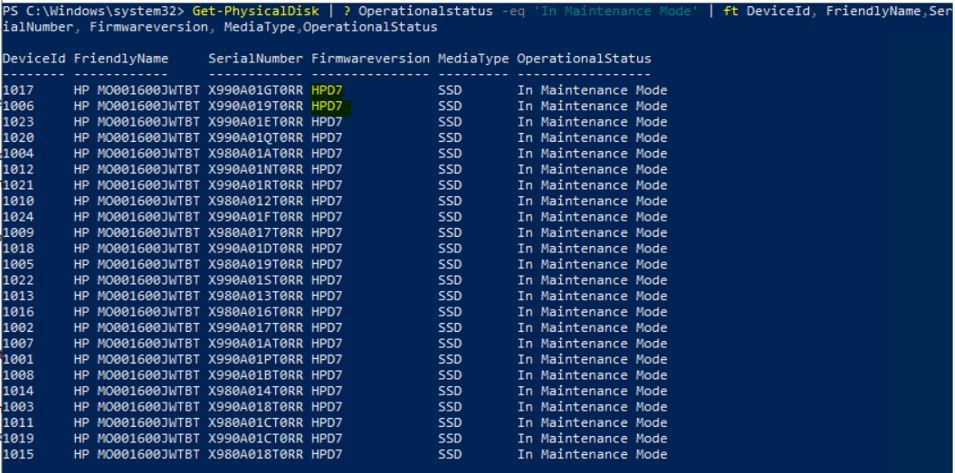
Task: Select the OperationalStatus column header
Action: pos(585,58)
